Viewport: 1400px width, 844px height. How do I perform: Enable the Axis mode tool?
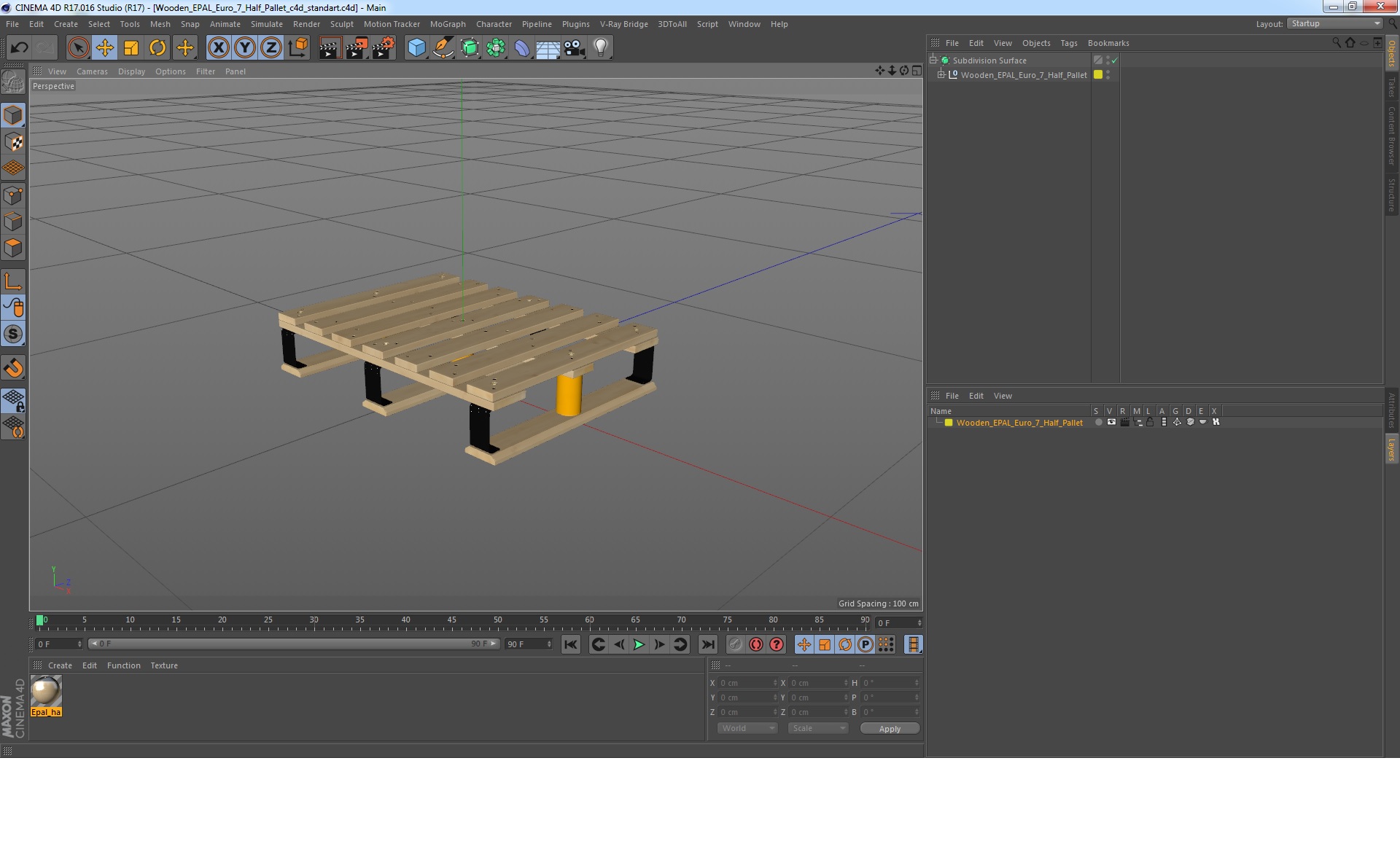pyautogui.click(x=13, y=281)
